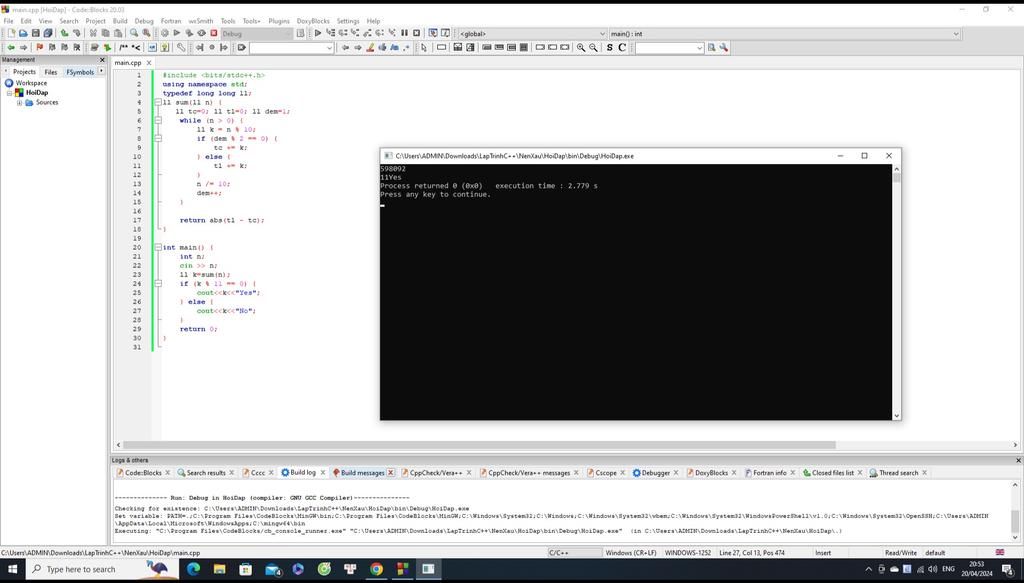
Task: Open the debugging windows icon
Action: coord(433,33)
